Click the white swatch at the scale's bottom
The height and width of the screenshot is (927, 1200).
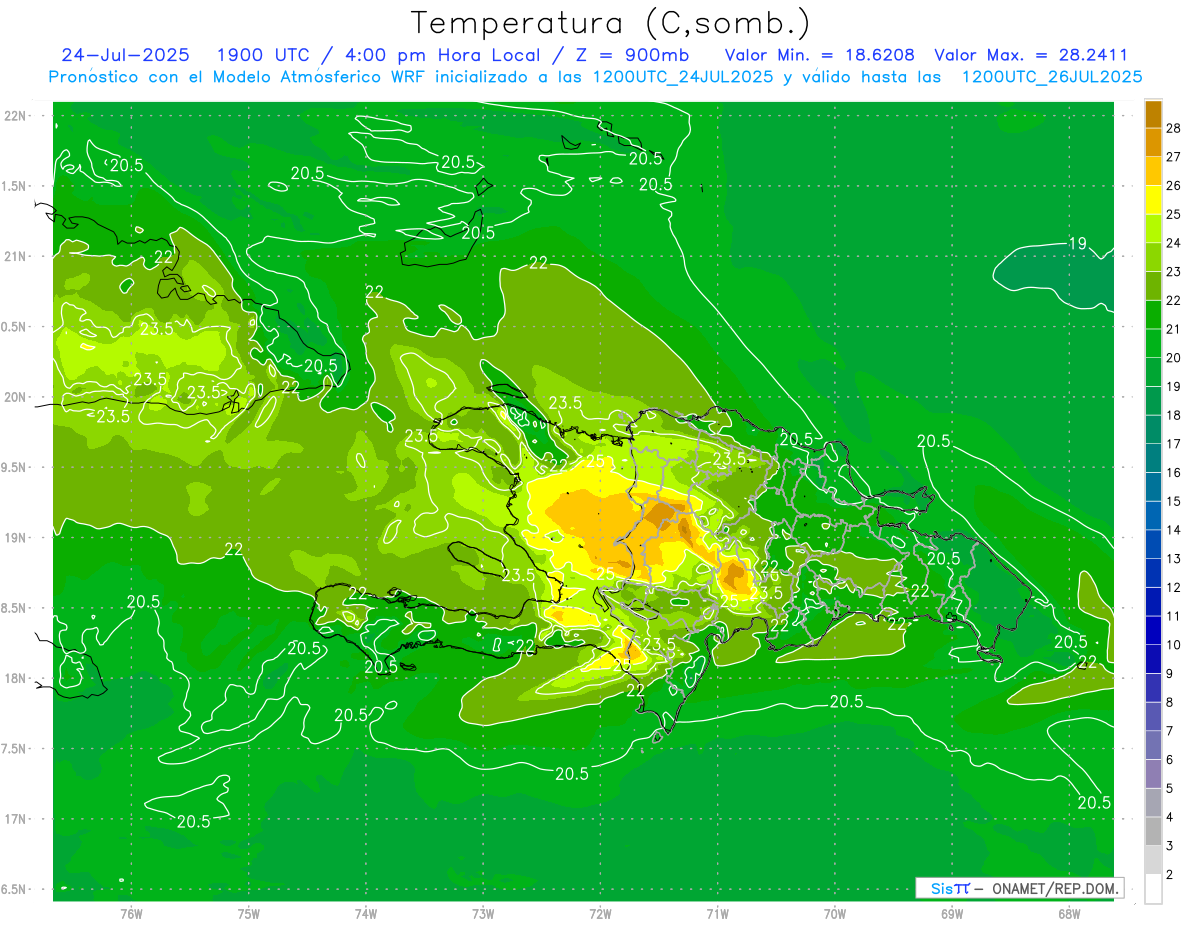pos(1153,888)
